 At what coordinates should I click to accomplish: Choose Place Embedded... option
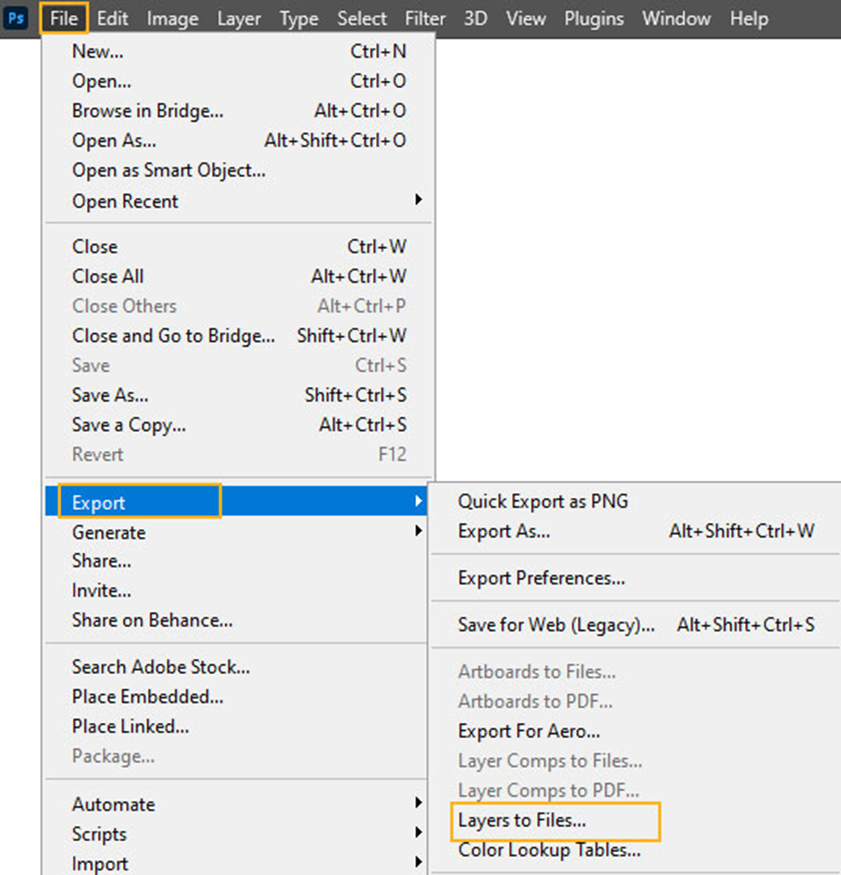tap(147, 696)
